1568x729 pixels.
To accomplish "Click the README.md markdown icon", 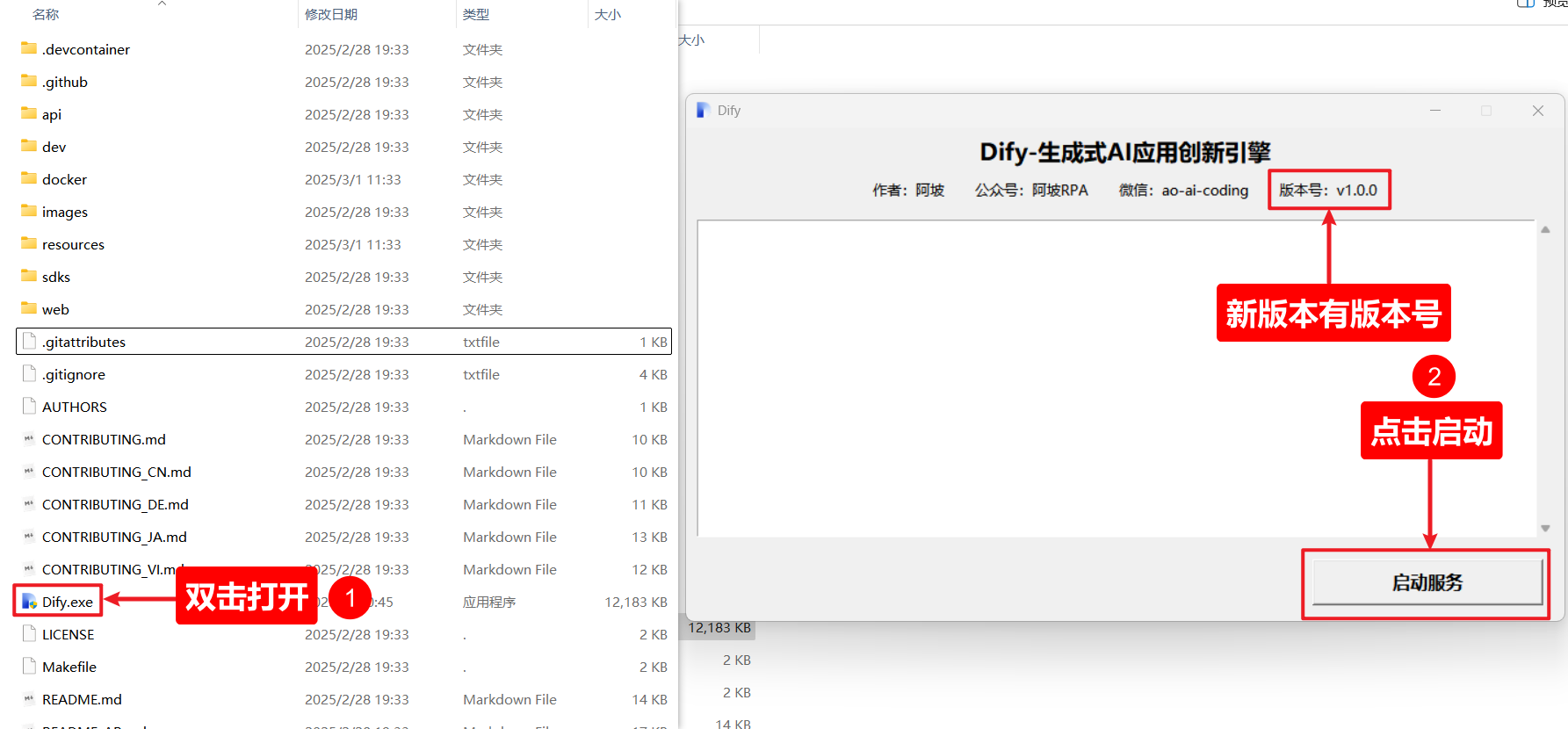I will [29, 698].
